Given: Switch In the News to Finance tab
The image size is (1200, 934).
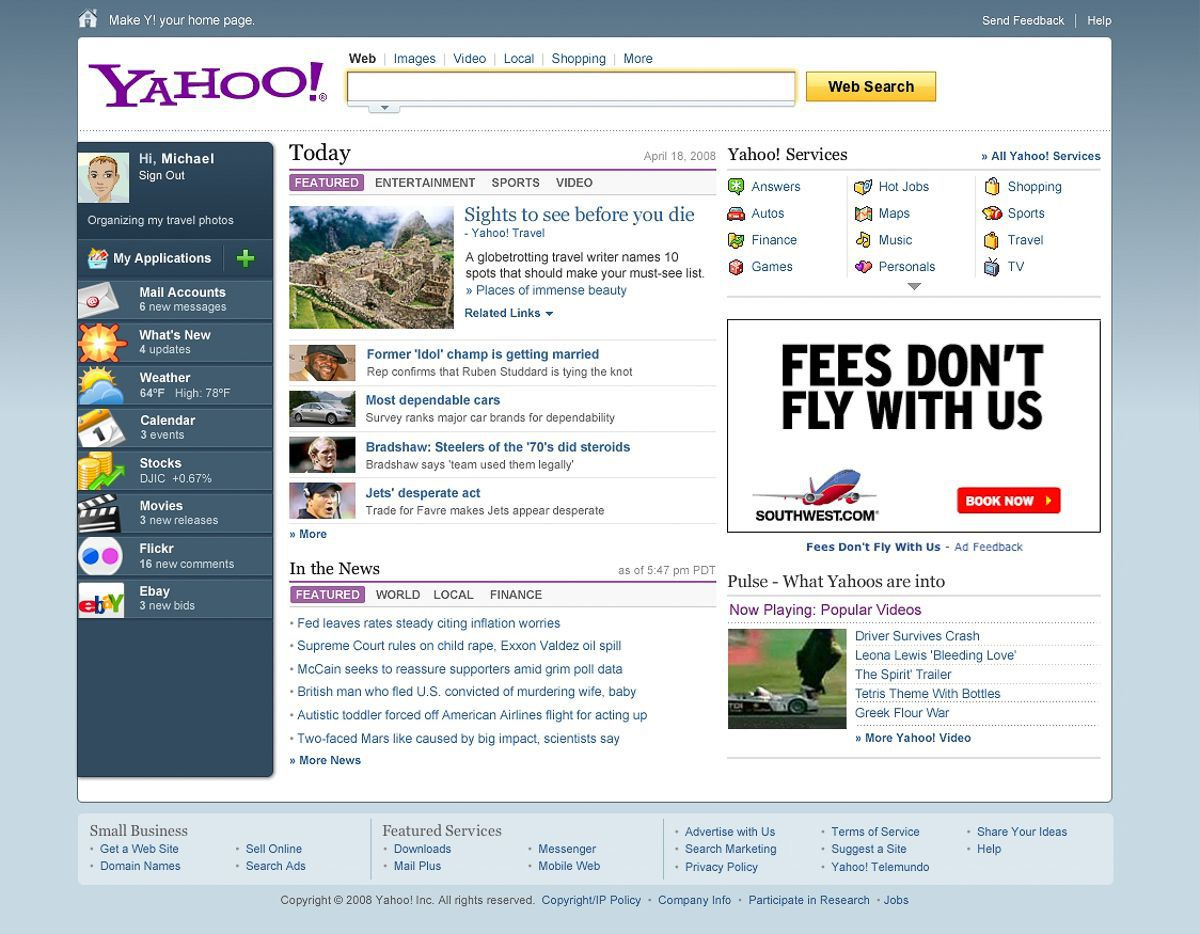Looking at the screenshot, I should [516, 595].
